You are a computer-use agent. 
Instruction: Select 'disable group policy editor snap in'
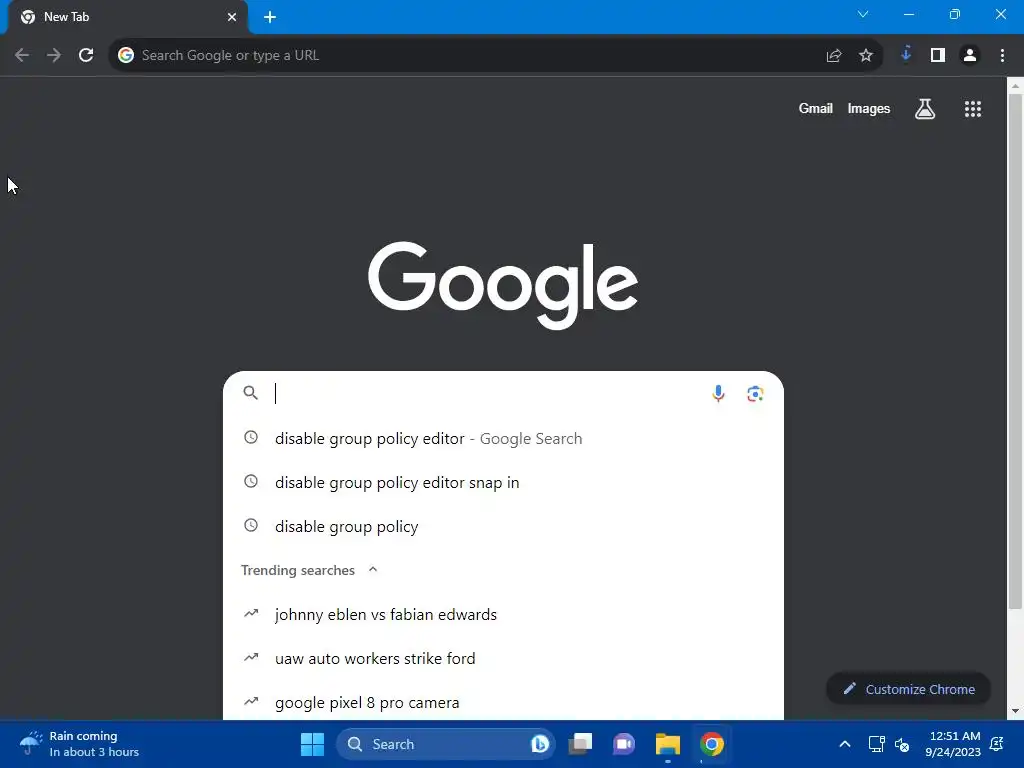(503, 482)
